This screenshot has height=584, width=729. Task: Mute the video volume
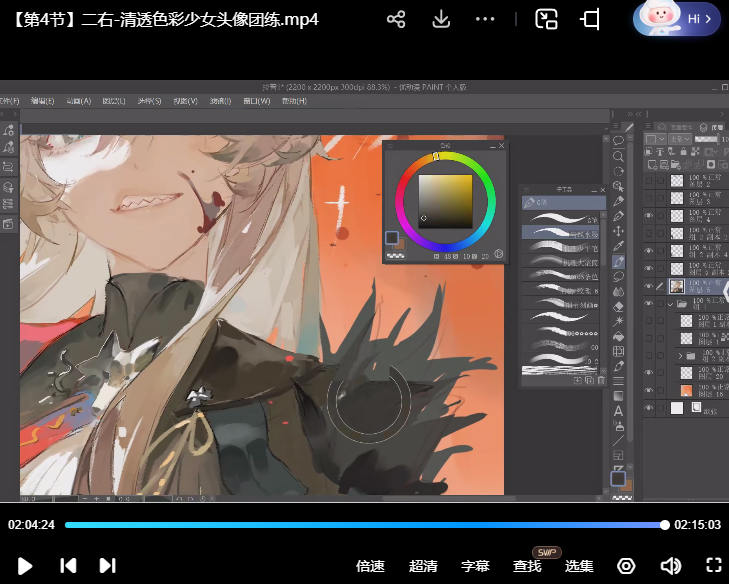pyautogui.click(x=670, y=565)
